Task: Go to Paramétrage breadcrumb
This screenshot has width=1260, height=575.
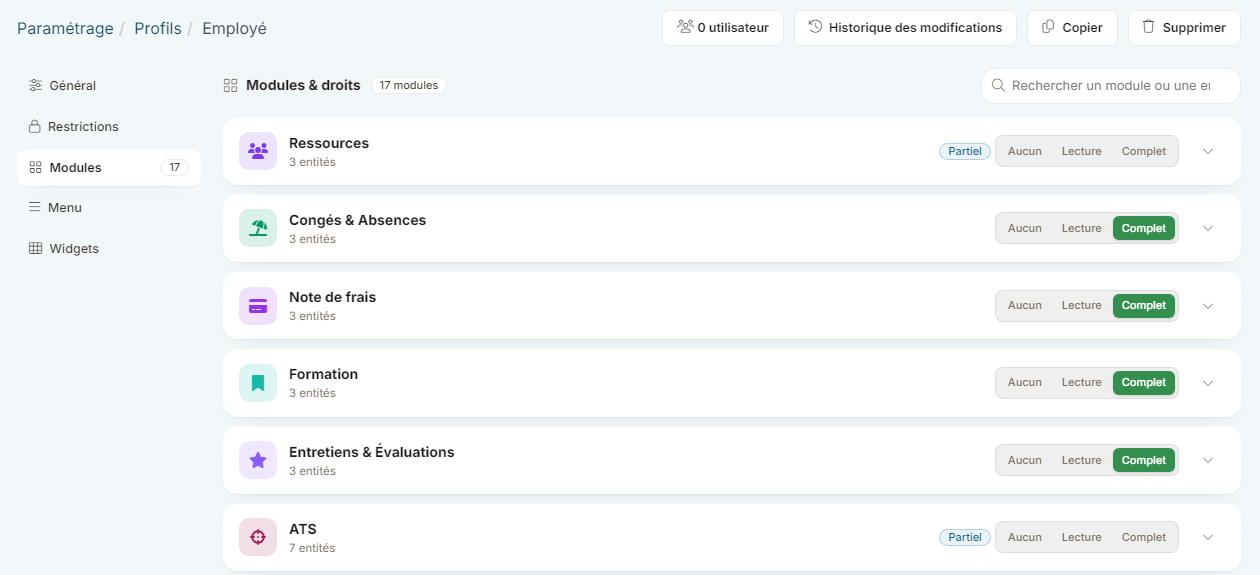Action: (x=65, y=28)
